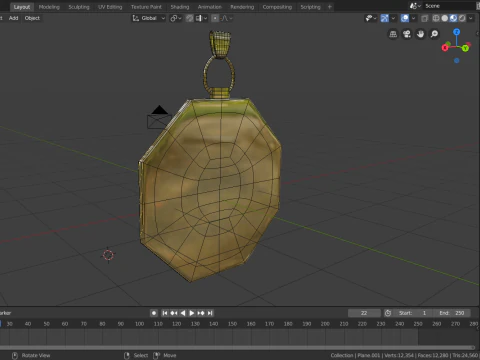Viewport: 480px width, 360px height.
Task: Open the Texture Paint workspace
Action: coord(146,7)
